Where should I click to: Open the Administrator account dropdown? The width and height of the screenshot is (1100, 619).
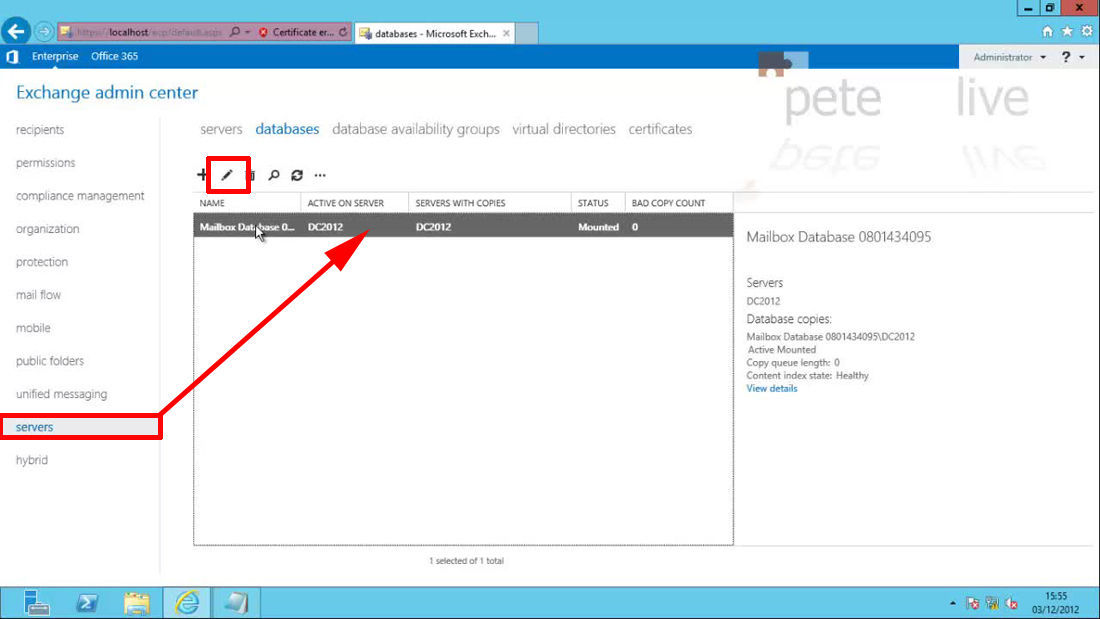1009,58
